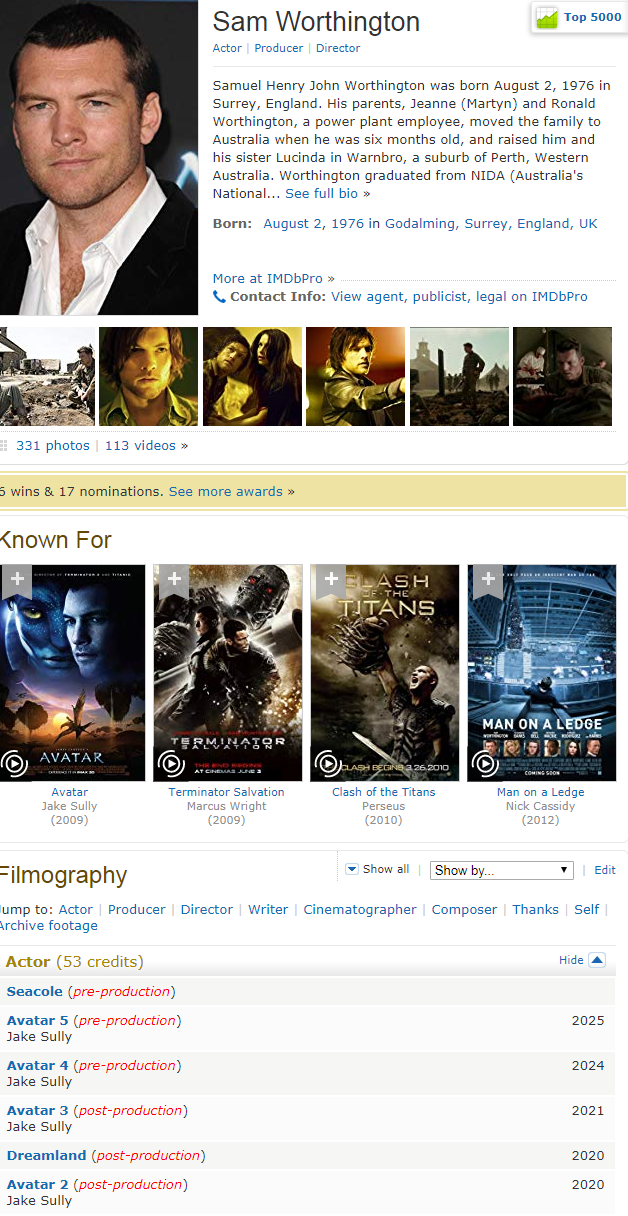
Task: Open the battlefield church scene thumbnail
Action: click(x=459, y=376)
